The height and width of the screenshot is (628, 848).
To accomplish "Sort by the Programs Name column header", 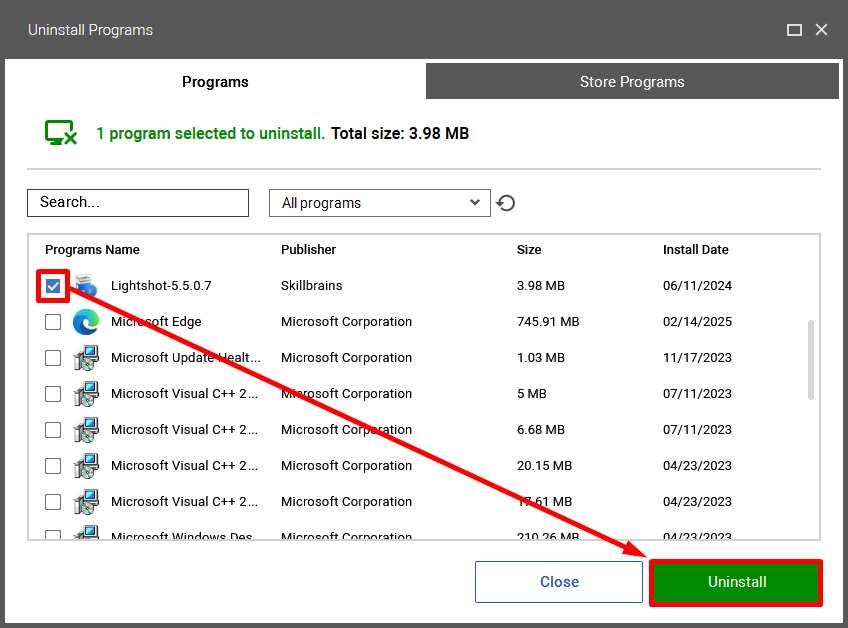I will 92,249.
